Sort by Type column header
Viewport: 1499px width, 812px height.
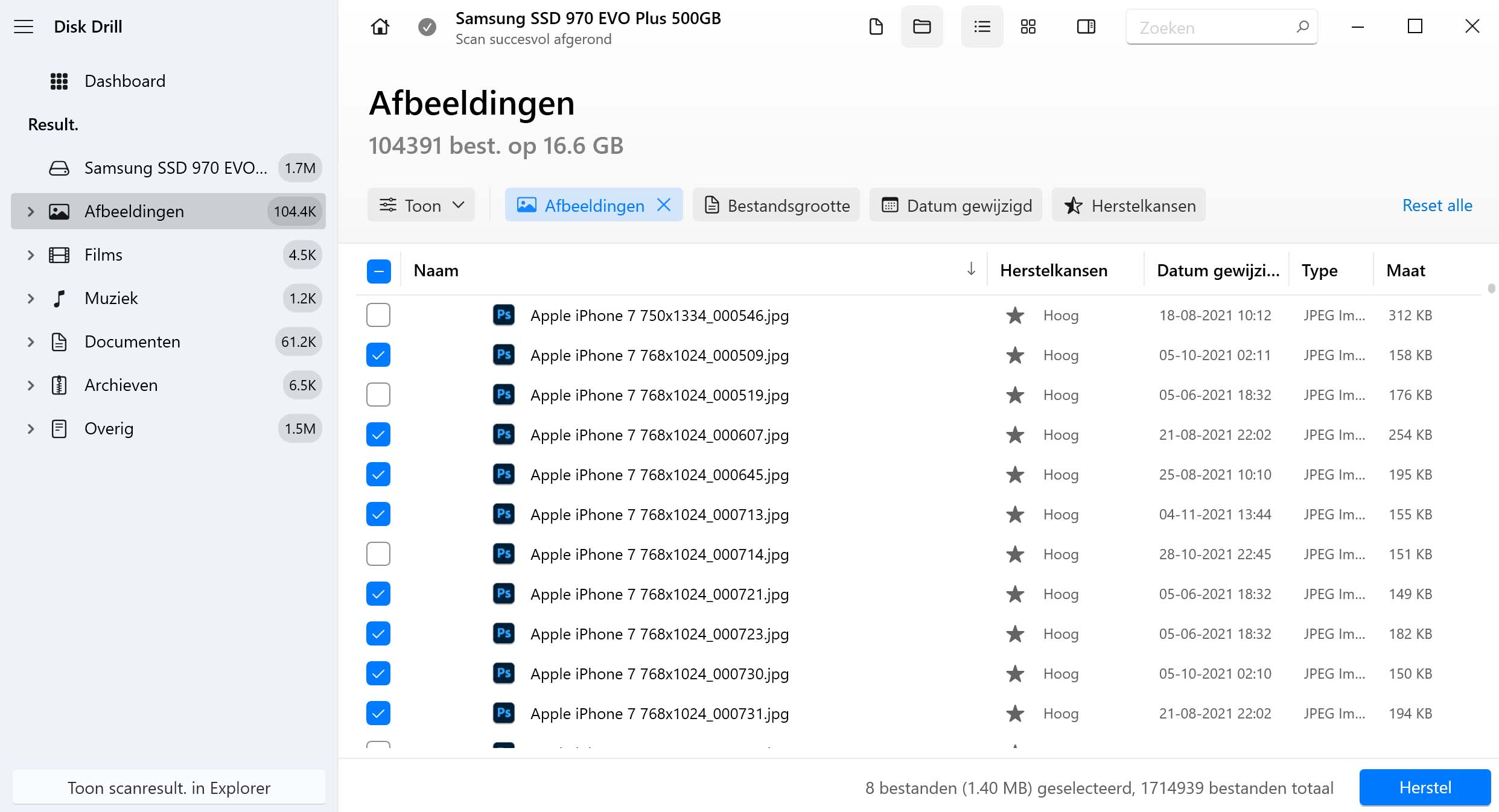(1319, 271)
